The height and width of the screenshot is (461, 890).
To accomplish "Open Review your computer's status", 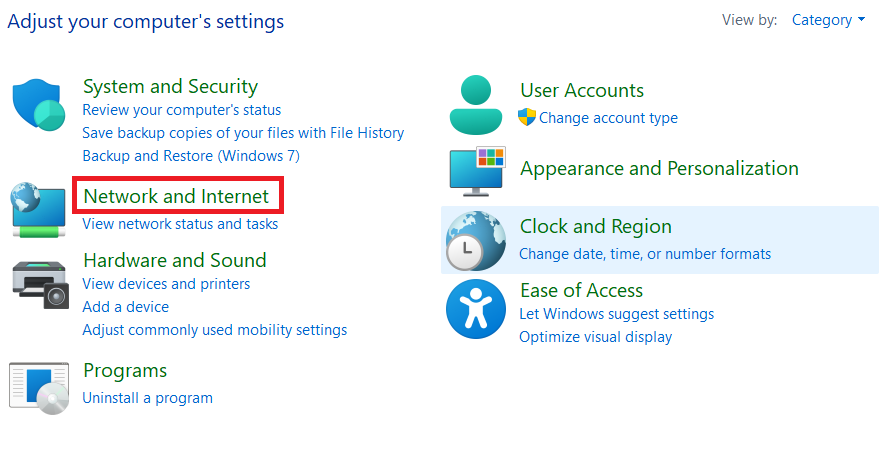I will [181, 110].
